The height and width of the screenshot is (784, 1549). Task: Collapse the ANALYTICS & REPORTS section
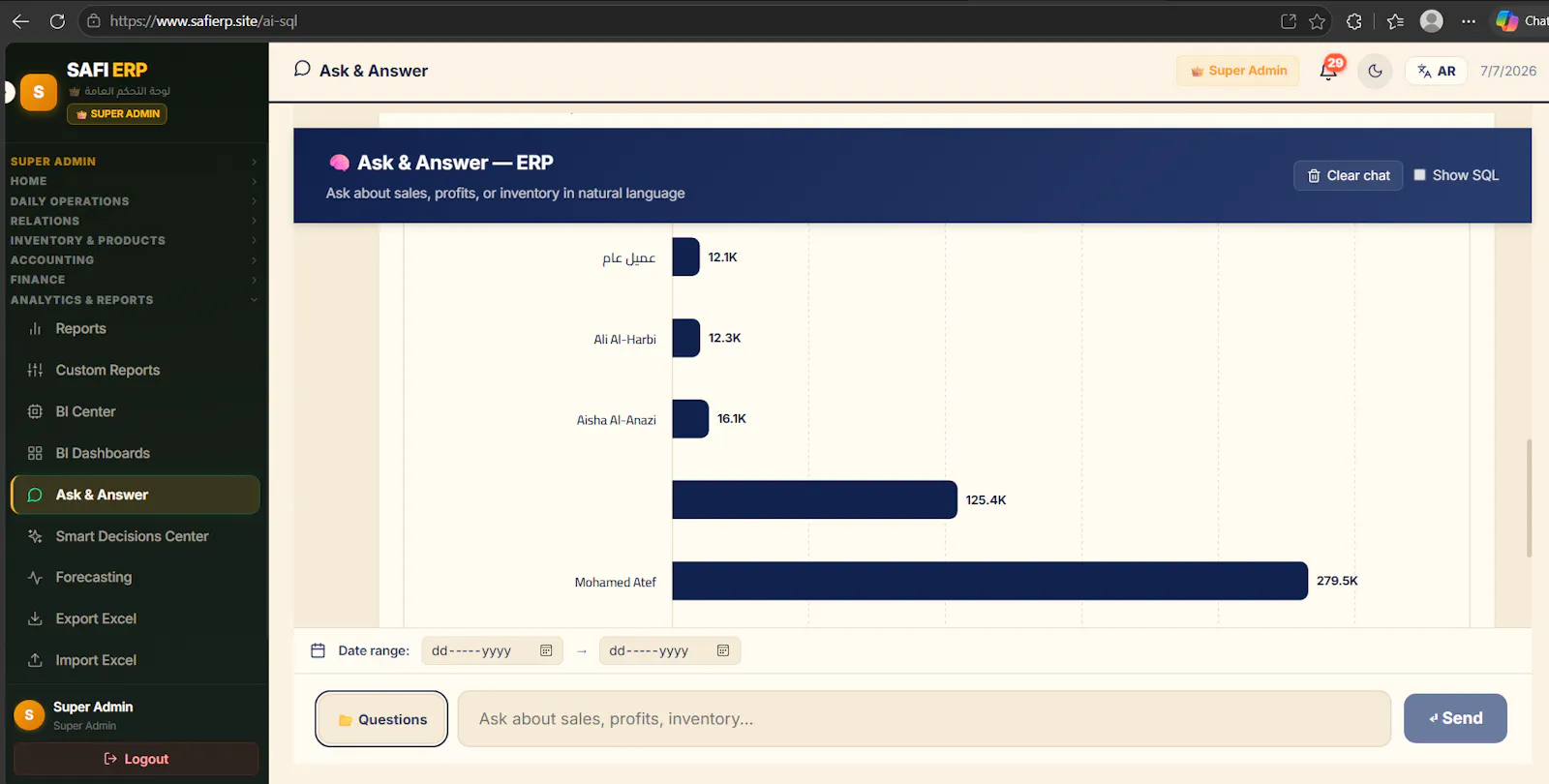(x=134, y=300)
